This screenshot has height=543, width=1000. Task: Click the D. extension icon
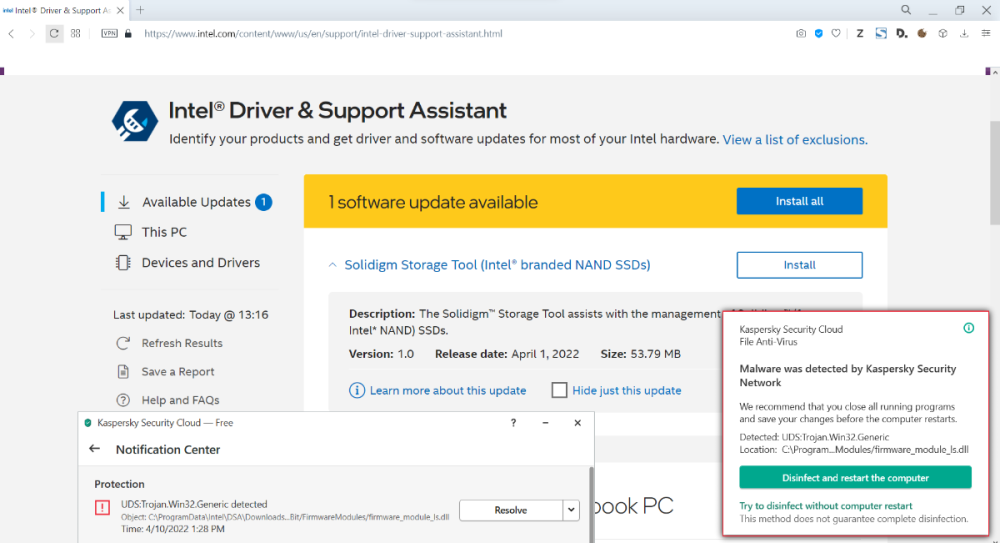click(x=901, y=34)
